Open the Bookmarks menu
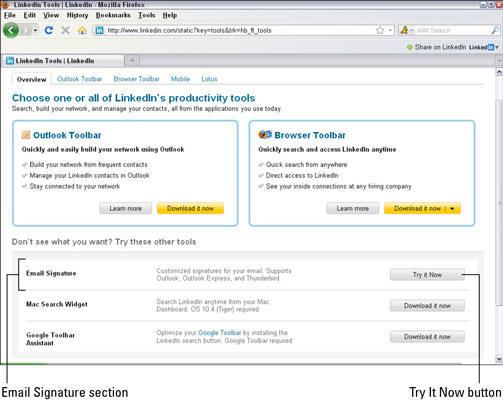Image resolution: width=503 pixels, height=400 pixels. (x=113, y=15)
